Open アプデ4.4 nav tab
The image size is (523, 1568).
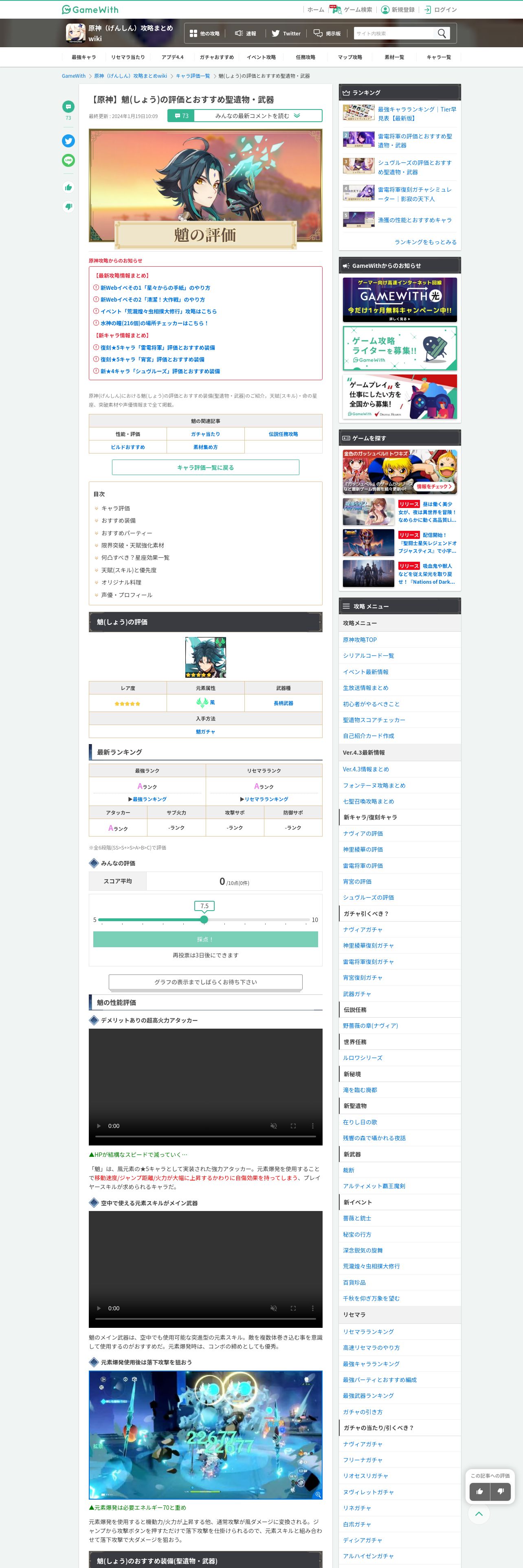[172, 57]
